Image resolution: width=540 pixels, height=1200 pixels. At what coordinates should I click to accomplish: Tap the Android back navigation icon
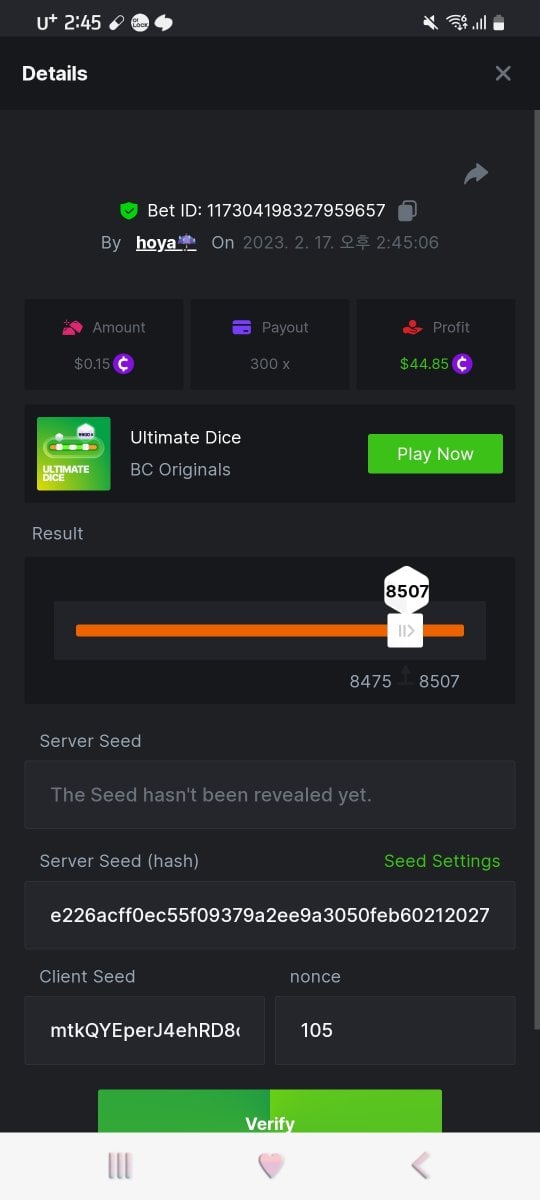pyautogui.click(x=421, y=1165)
